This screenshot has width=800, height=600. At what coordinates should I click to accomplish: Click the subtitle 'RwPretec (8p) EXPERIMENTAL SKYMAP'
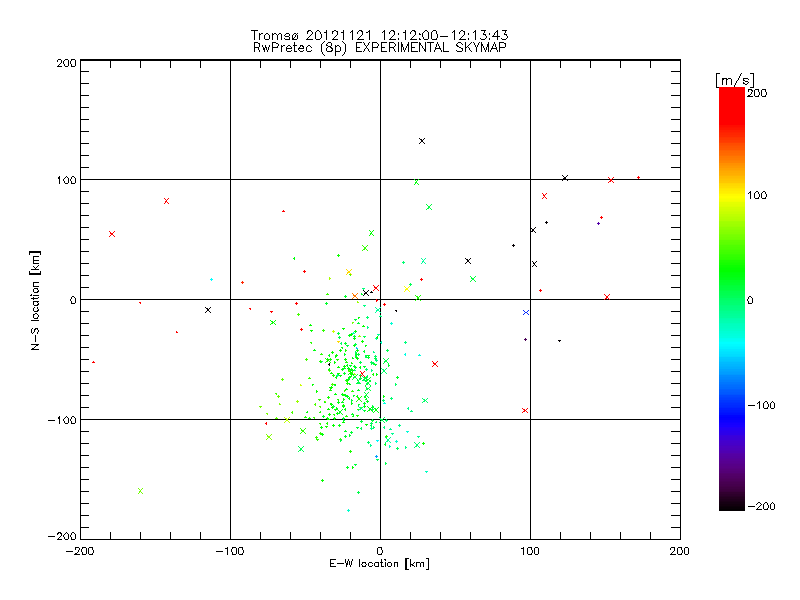tap(380, 48)
